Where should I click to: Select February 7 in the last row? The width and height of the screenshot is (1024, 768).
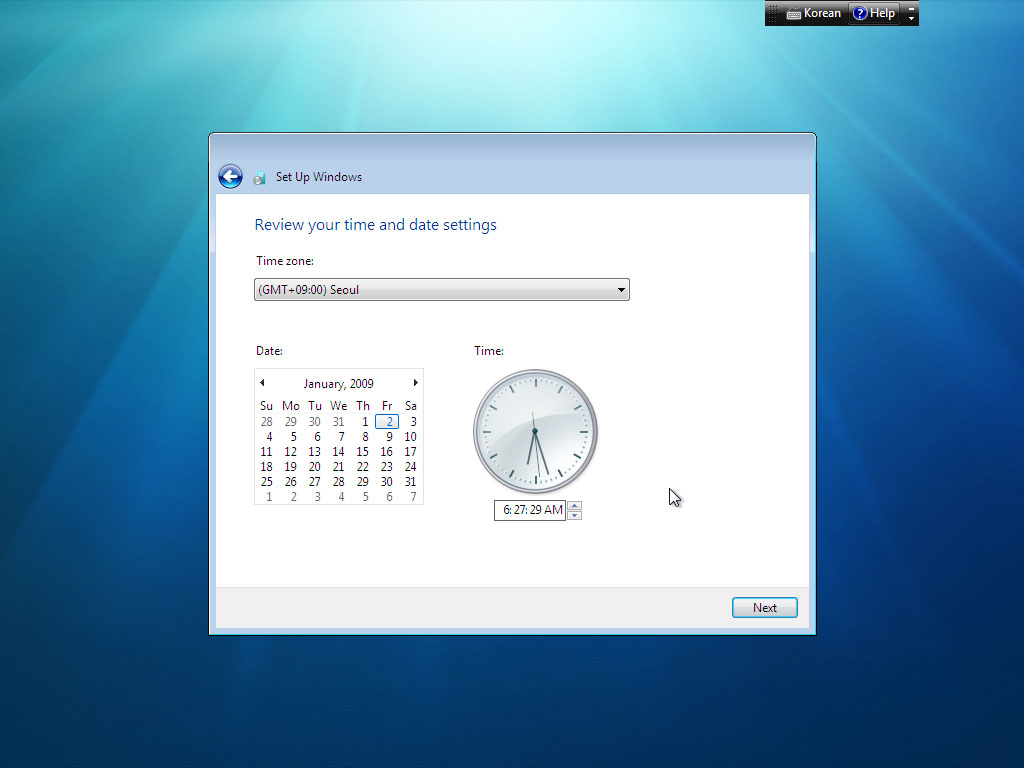click(413, 497)
